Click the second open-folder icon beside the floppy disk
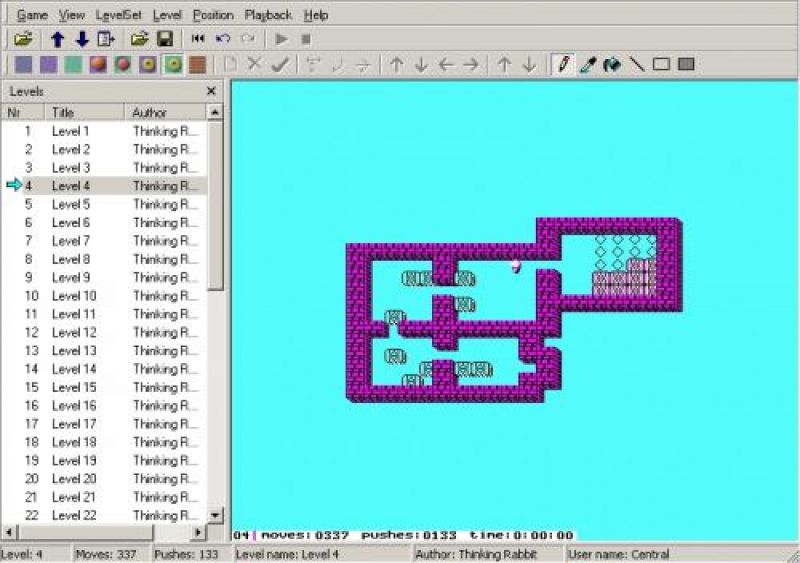 [x=139, y=39]
